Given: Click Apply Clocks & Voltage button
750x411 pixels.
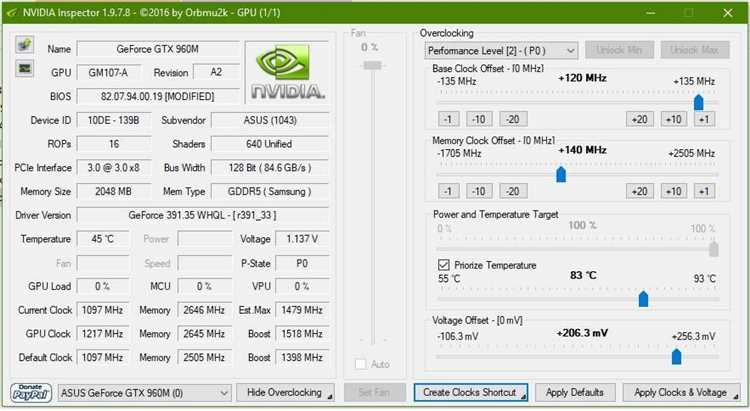Looking at the screenshot, I should tap(681, 392).
